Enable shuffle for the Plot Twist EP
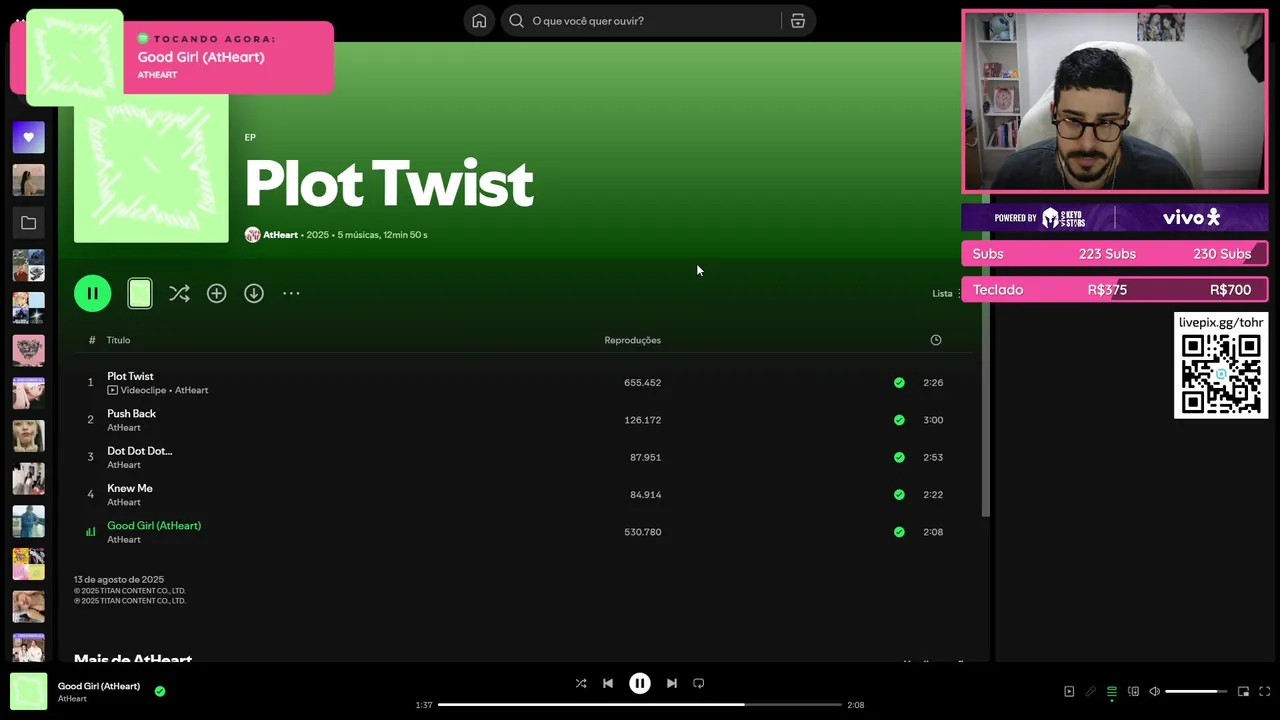The height and width of the screenshot is (720, 1280). (179, 293)
